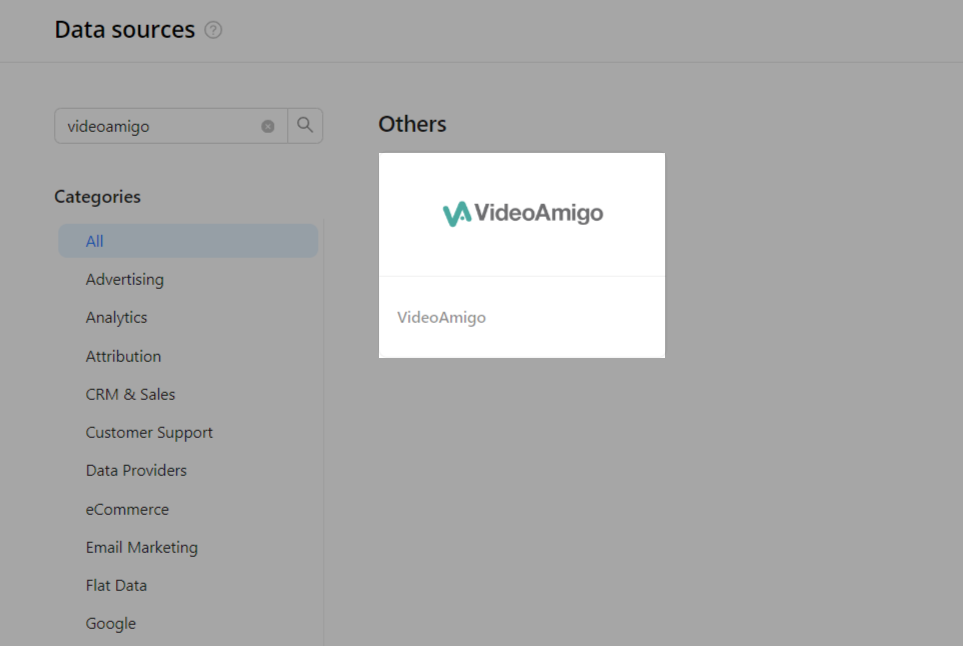The image size is (963, 646).
Task: Switch to Attribution category
Action: (x=123, y=356)
